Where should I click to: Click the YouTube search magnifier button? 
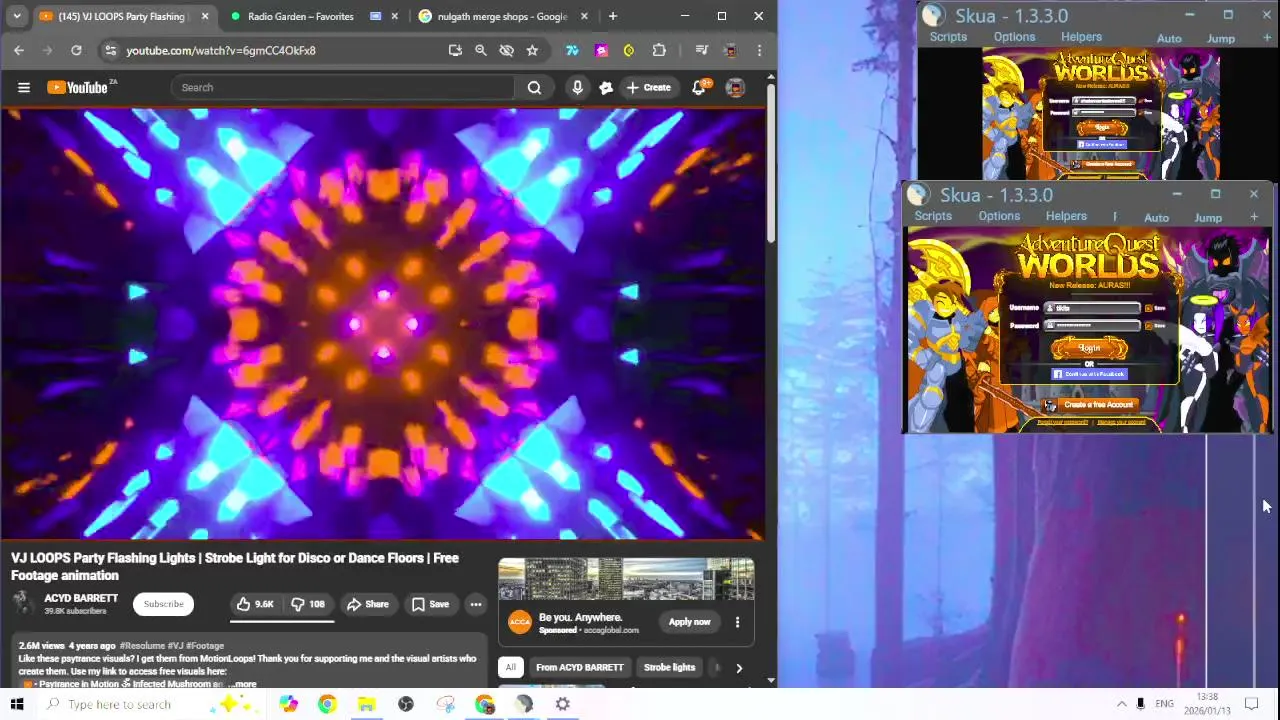pos(534,87)
